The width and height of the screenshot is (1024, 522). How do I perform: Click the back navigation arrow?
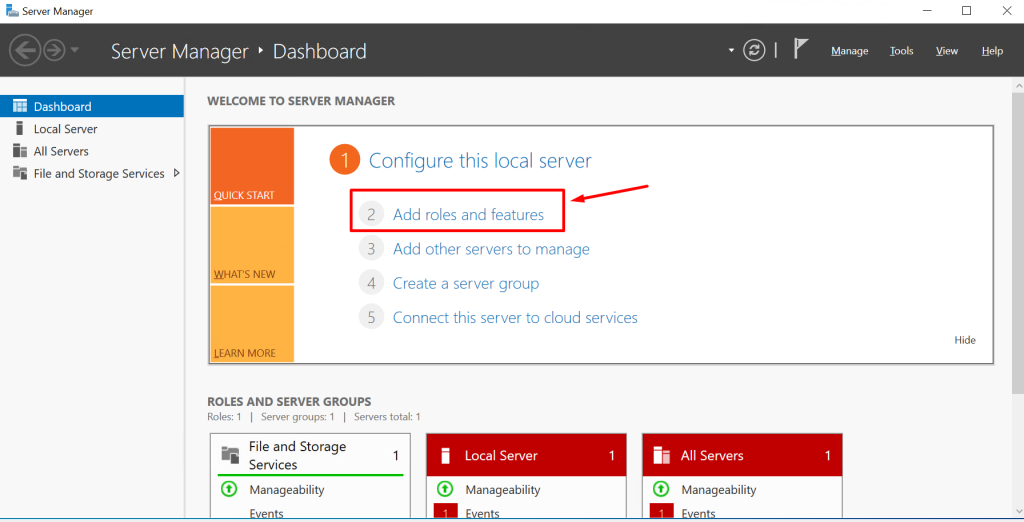25,50
